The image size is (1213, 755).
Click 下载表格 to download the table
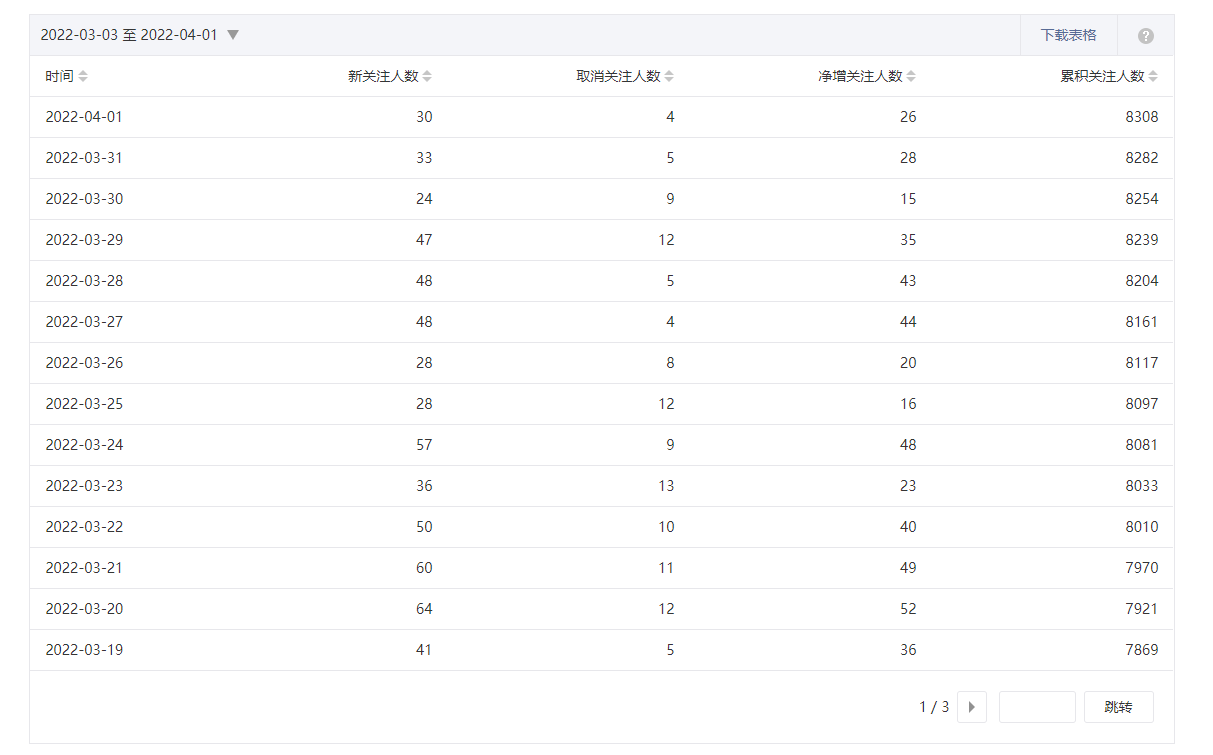point(1068,35)
